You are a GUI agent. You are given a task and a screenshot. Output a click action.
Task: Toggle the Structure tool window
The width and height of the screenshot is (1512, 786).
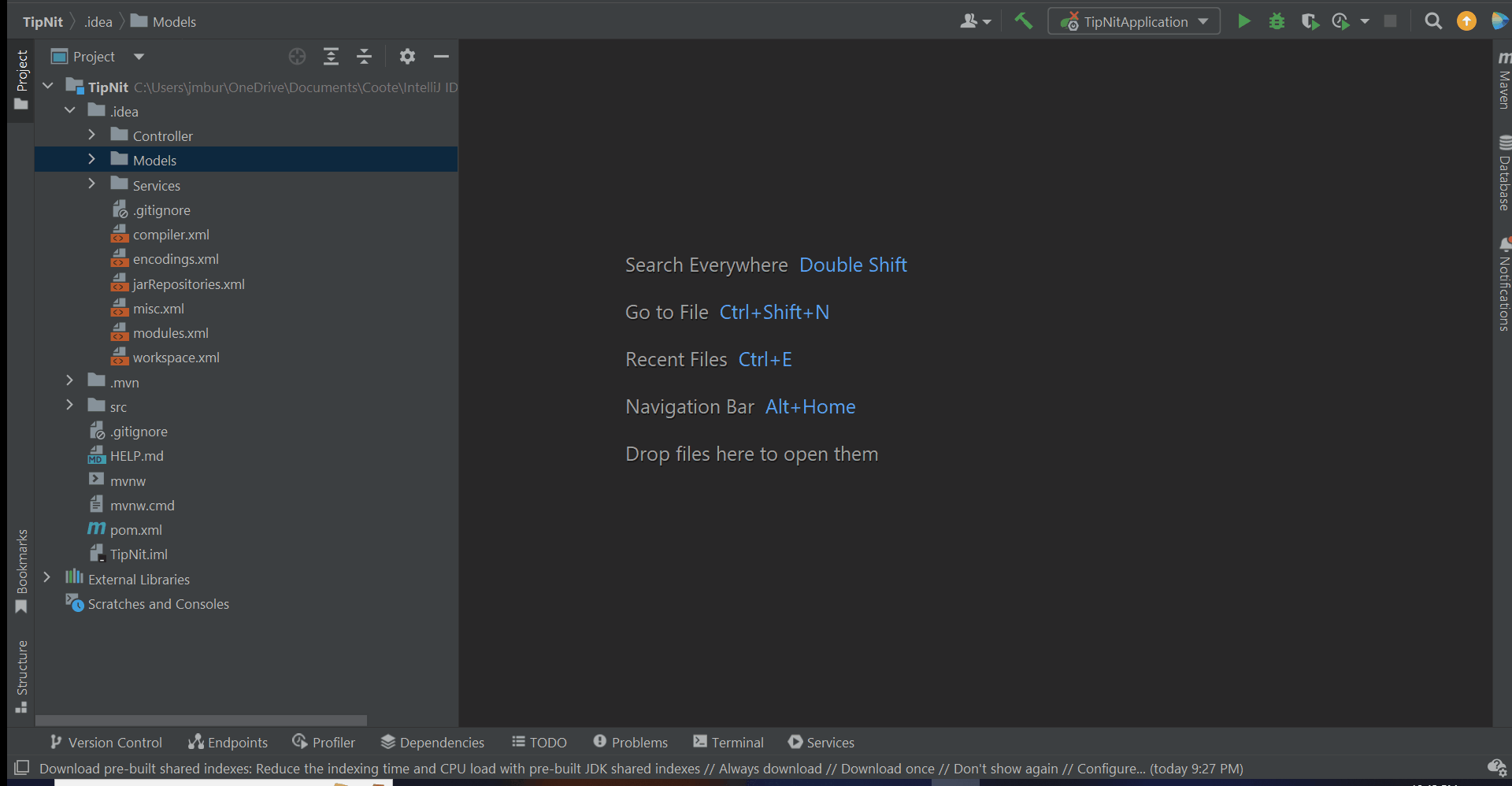click(x=21, y=673)
